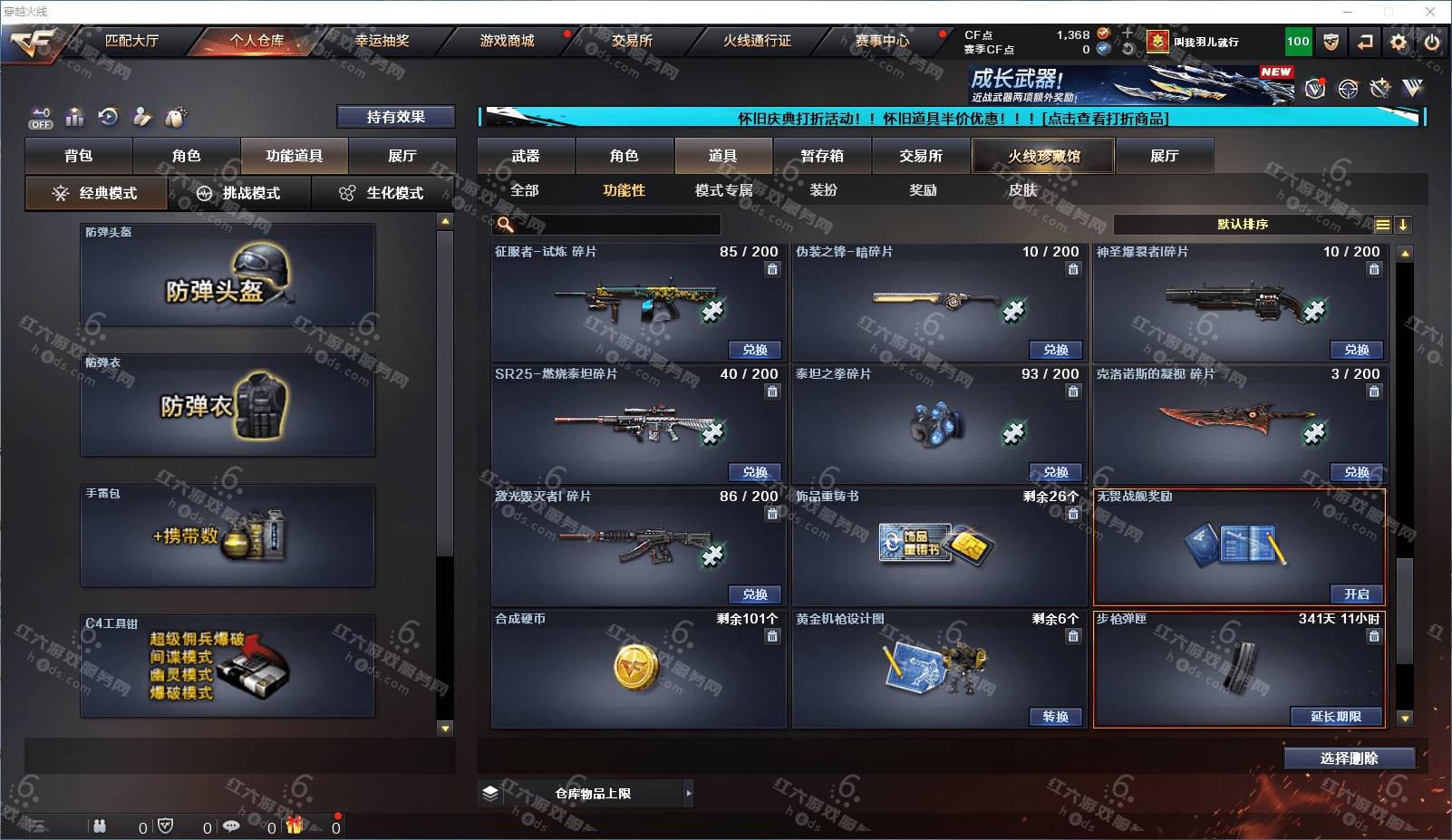
Task: Click 兑换 on 征服者-试炼 碎片
Action: pos(755,350)
